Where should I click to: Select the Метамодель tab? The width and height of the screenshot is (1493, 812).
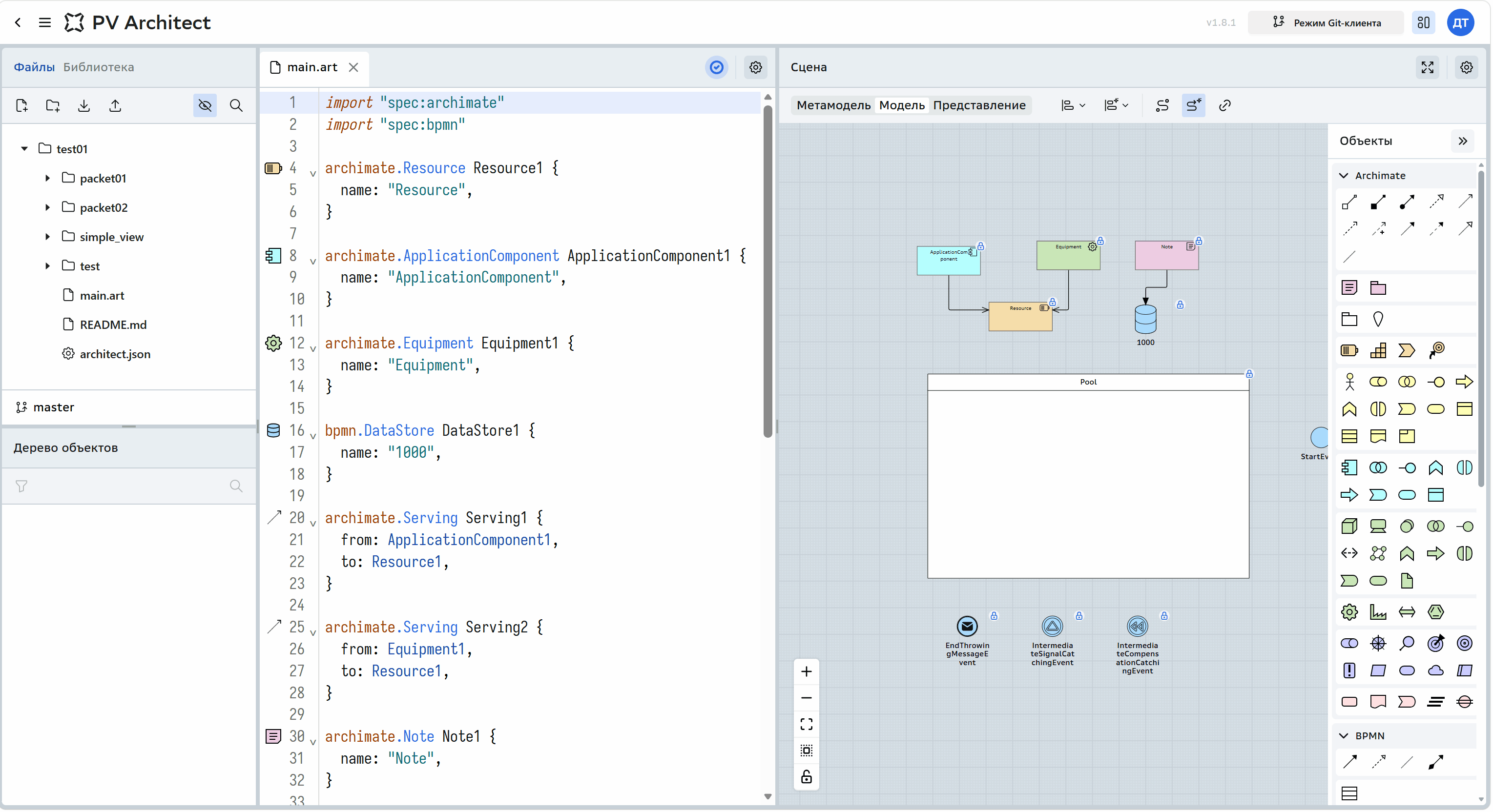coord(833,105)
